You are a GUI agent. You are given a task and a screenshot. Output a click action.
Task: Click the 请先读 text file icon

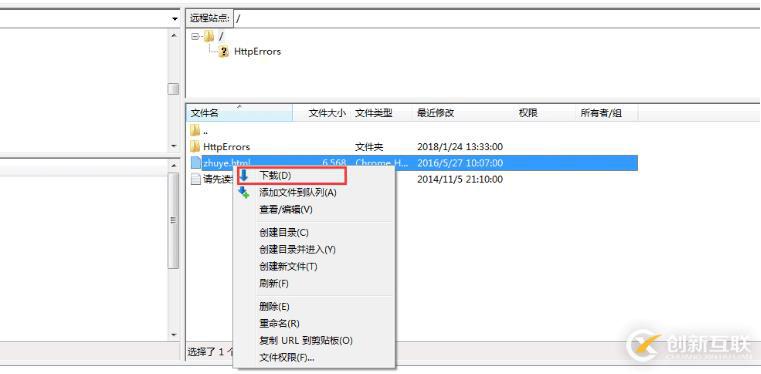[x=195, y=179]
